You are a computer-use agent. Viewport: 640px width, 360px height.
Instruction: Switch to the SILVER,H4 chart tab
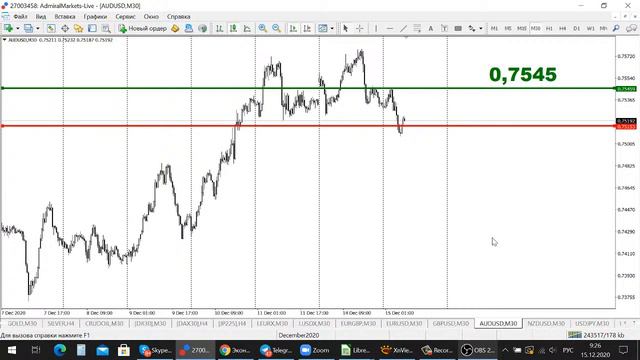[x=61, y=323]
